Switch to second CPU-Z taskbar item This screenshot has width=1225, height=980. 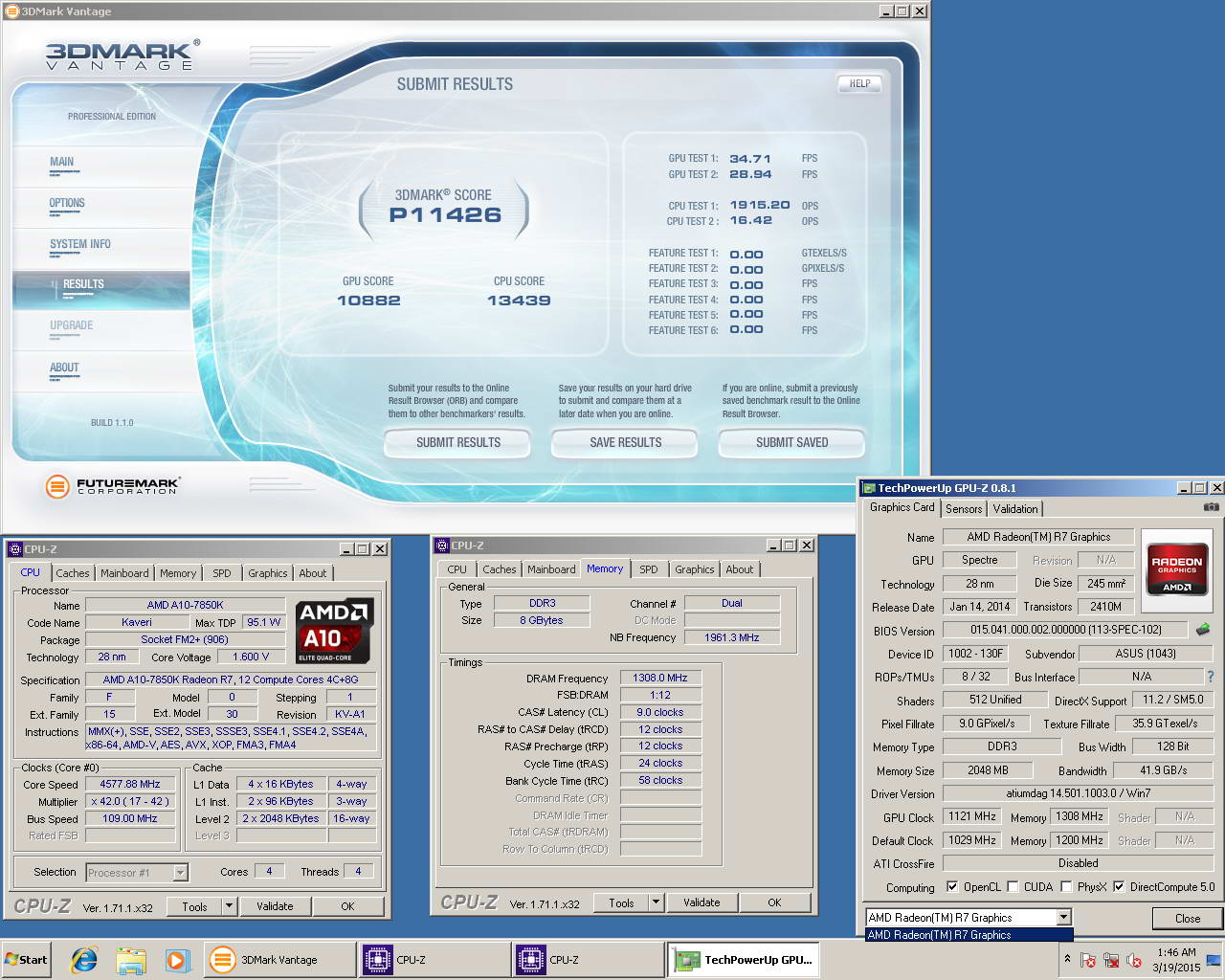tap(588, 960)
